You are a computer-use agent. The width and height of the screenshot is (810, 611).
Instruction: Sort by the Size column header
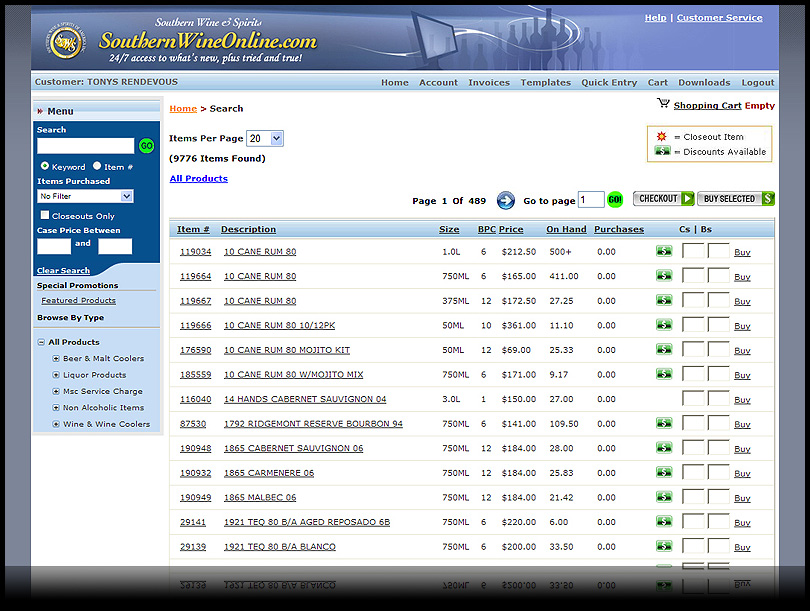(x=449, y=229)
